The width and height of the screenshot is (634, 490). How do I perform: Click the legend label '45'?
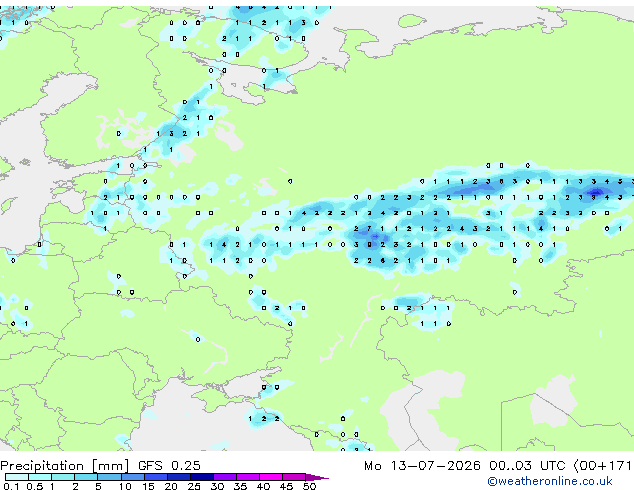point(286,486)
